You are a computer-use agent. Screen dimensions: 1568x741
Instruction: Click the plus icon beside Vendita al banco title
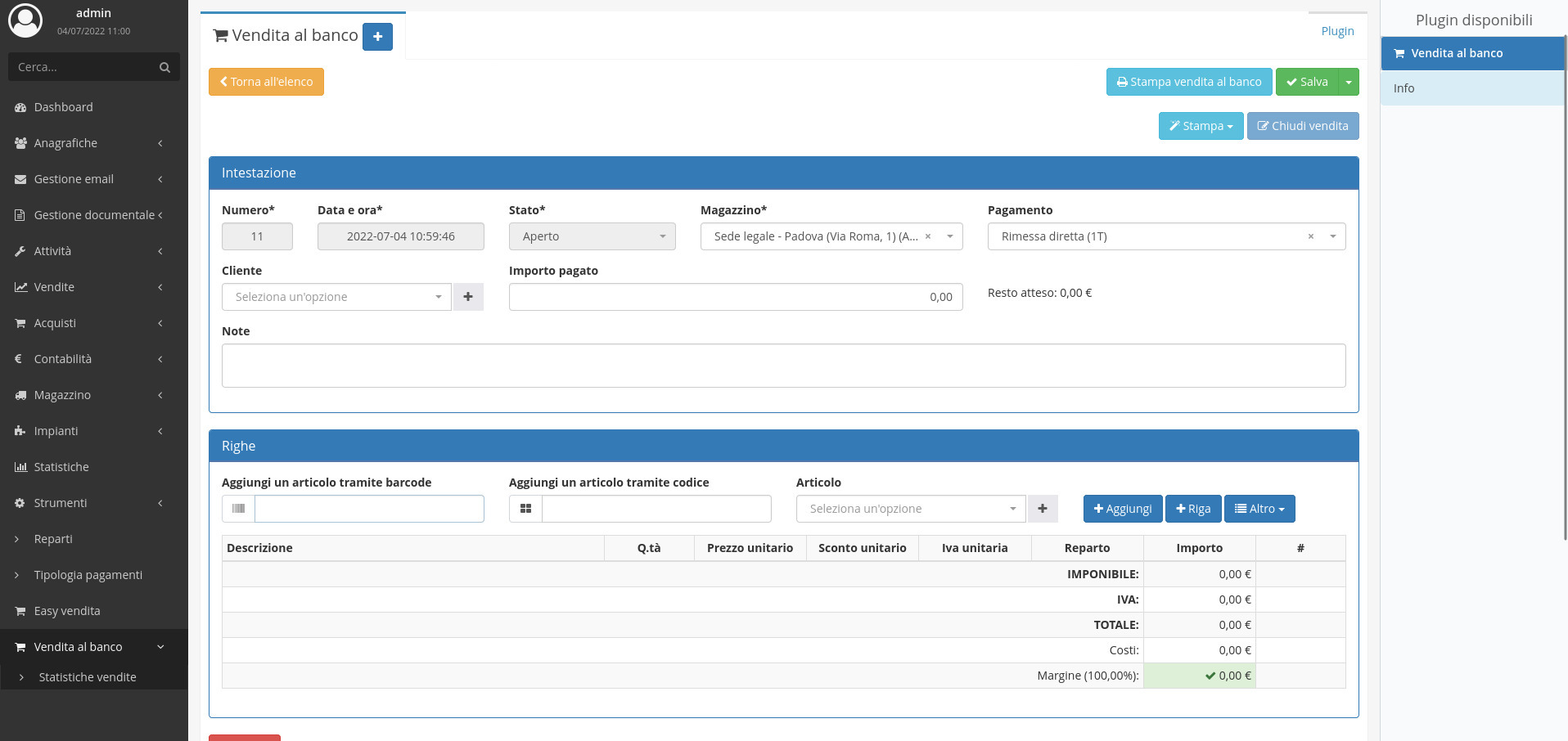point(377,37)
